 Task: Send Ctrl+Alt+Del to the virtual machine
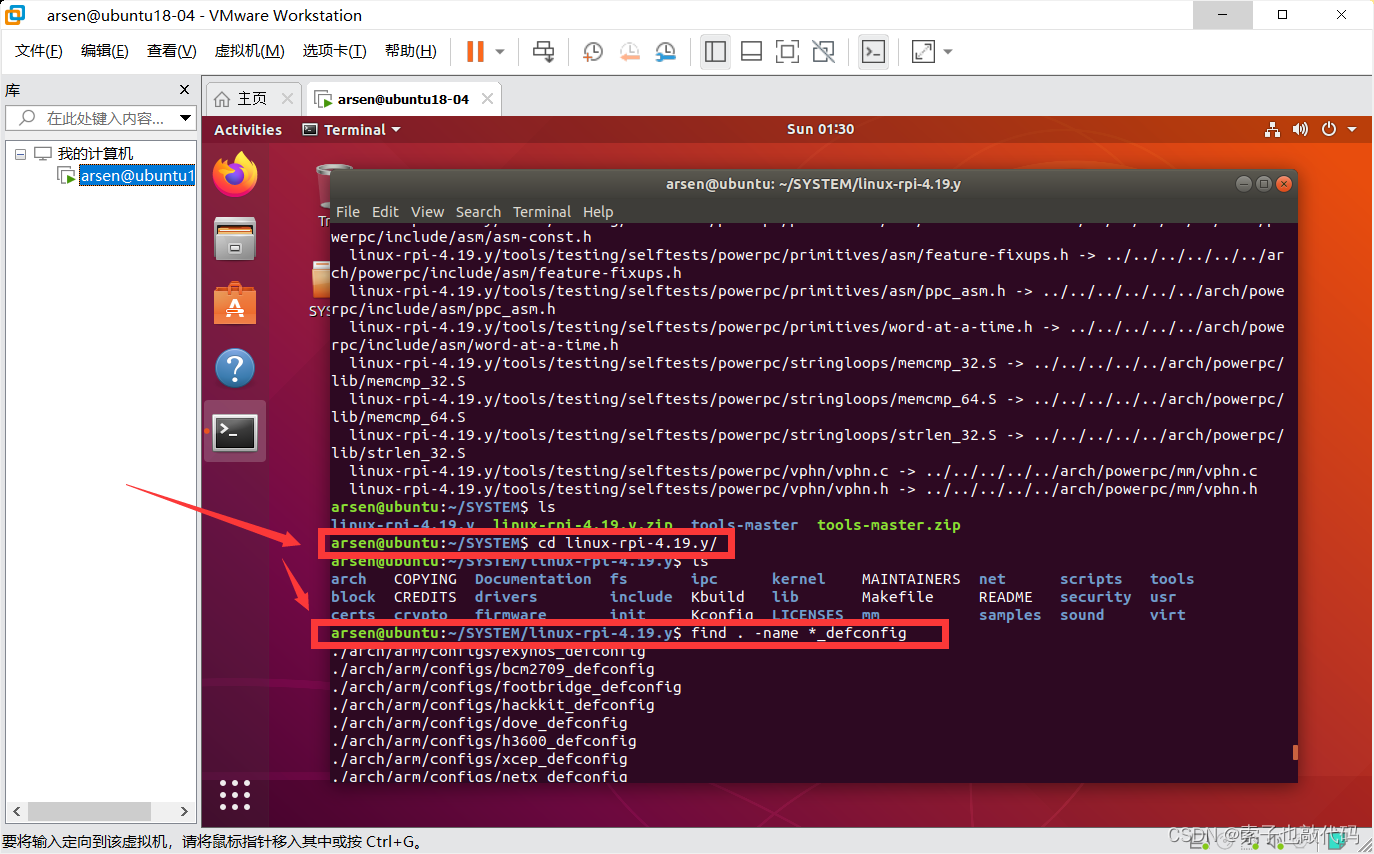tap(543, 51)
